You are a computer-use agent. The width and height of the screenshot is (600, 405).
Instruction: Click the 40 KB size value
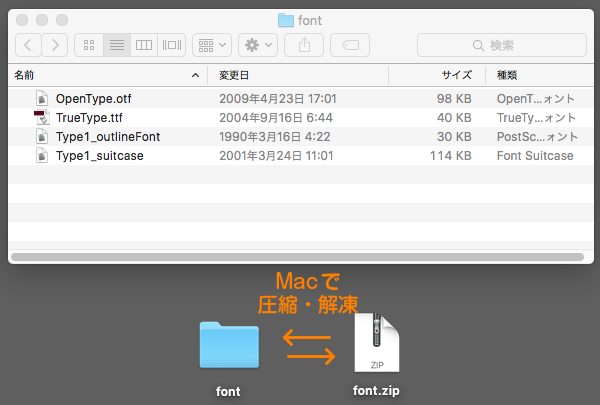point(454,118)
